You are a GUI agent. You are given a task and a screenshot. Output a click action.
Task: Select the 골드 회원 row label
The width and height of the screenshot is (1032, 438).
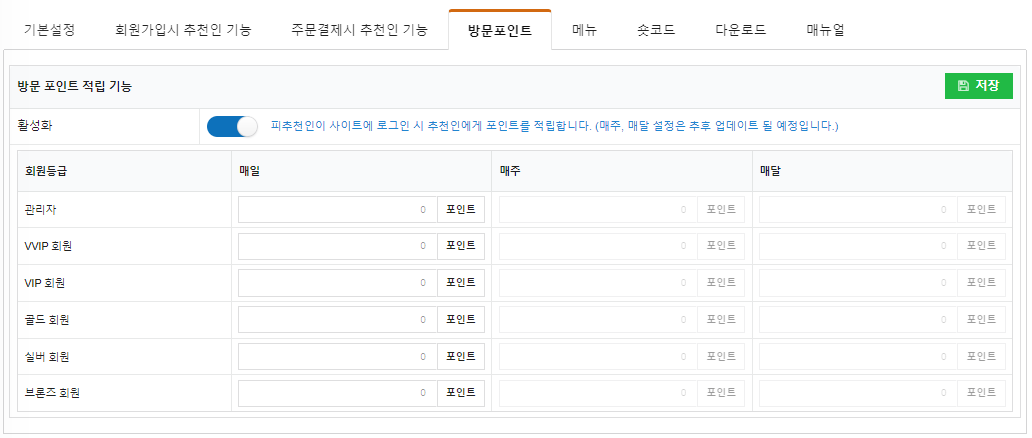click(x=47, y=320)
